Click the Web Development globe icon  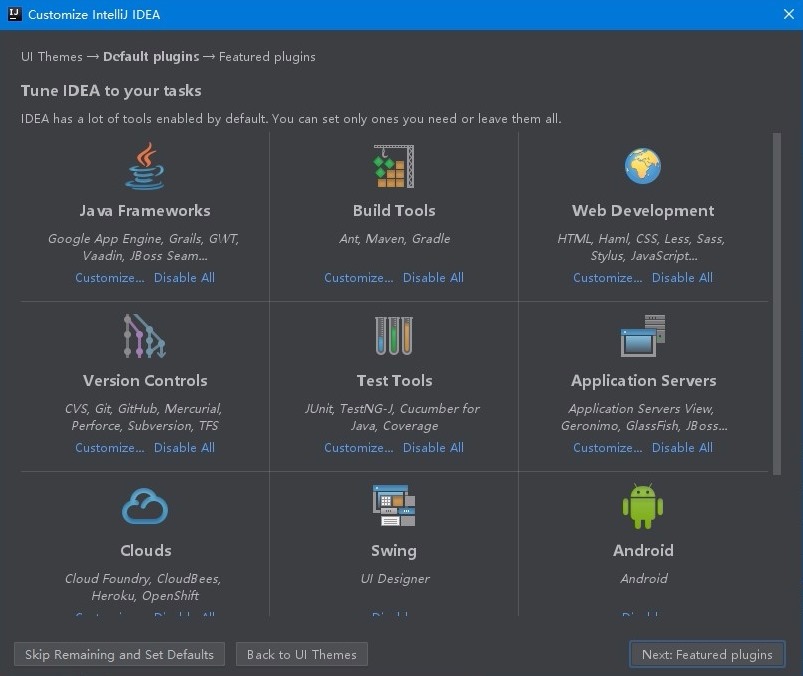(x=643, y=166)
